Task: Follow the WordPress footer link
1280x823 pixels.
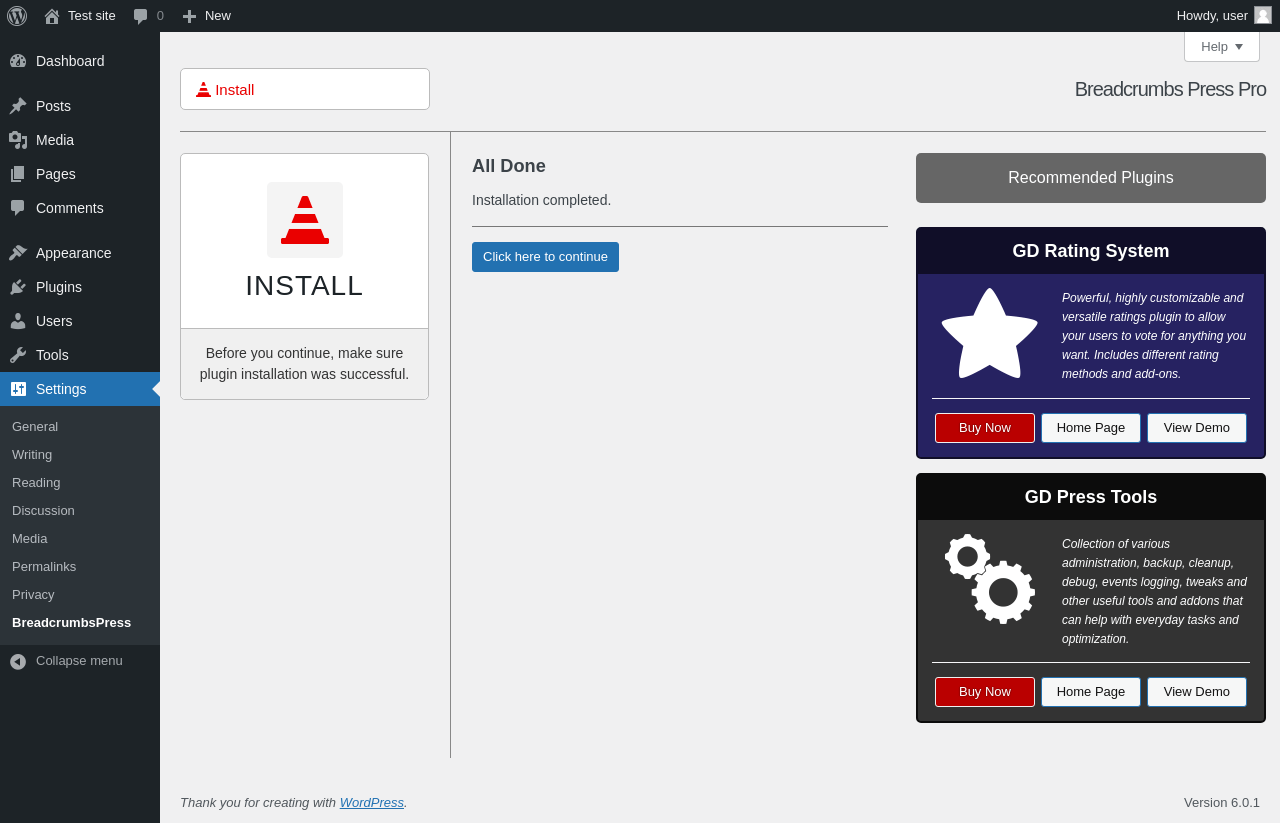Action: point(372,803)
